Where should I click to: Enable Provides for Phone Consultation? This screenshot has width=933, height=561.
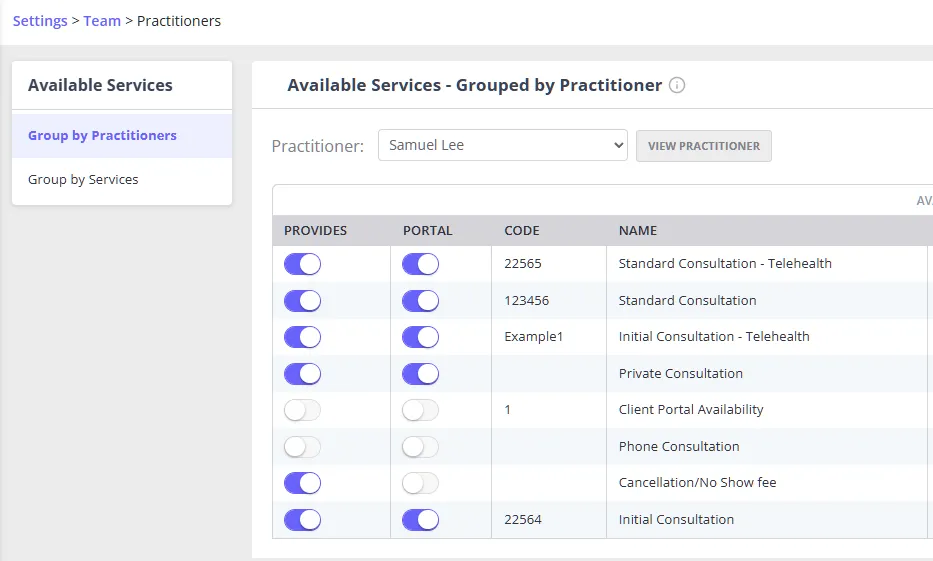coord(302,447)
